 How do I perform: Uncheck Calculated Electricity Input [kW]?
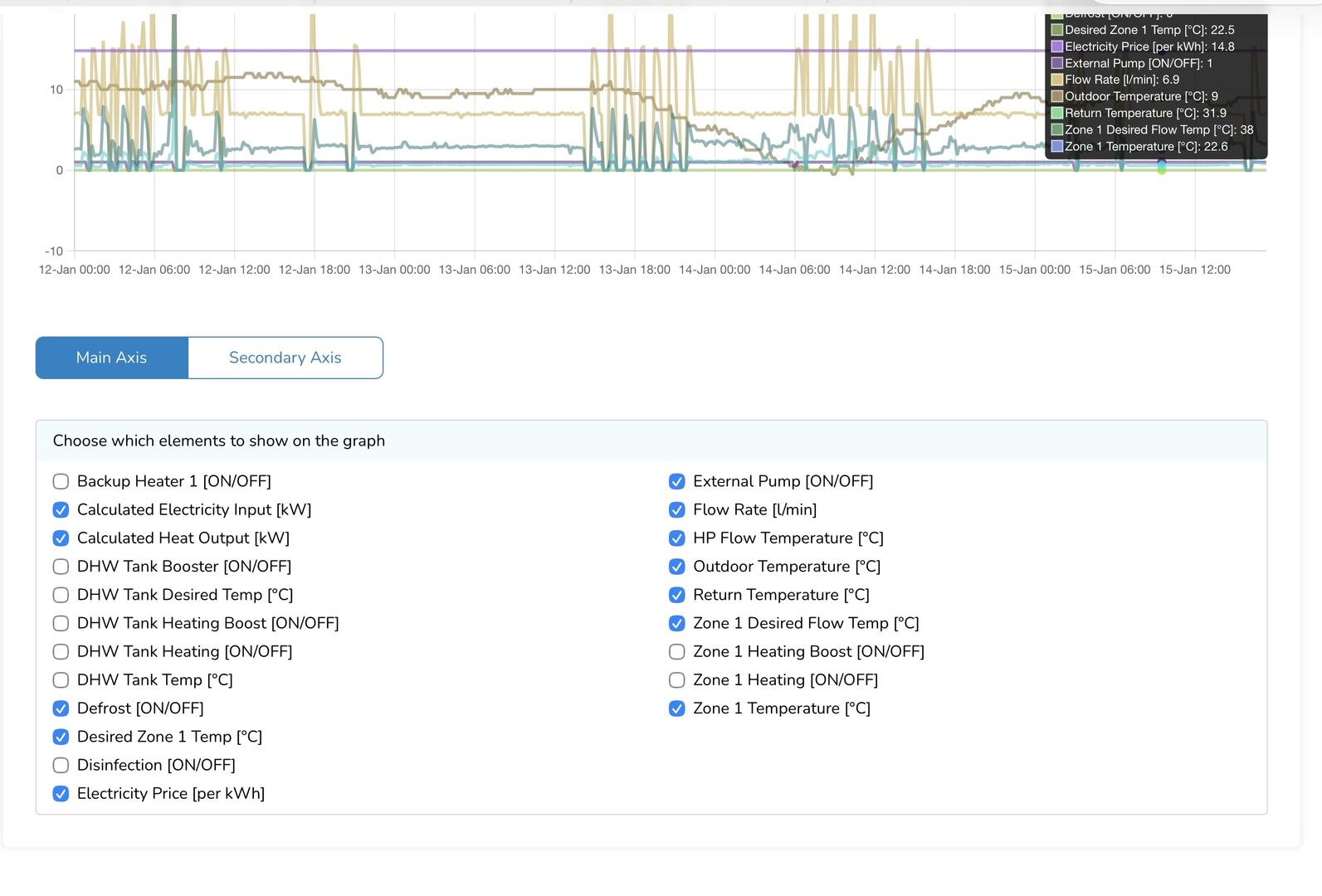click(61, 509)
